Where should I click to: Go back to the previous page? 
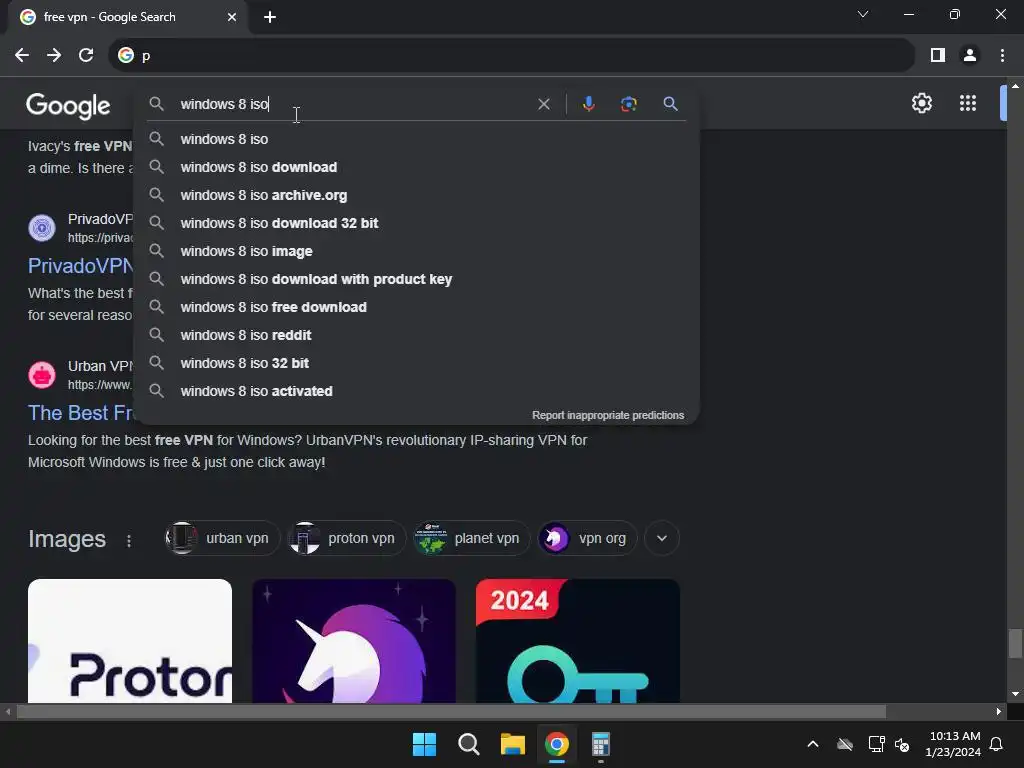[22, 56]
